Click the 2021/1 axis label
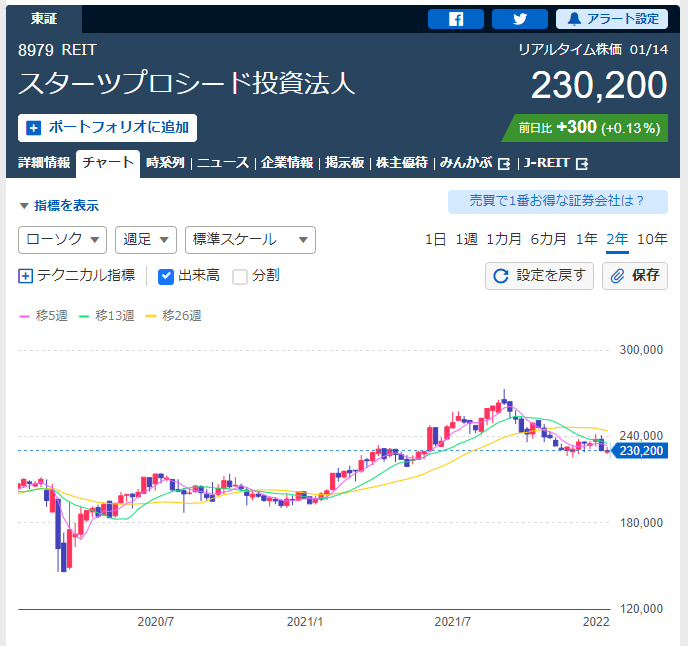688x646 pixels. click(x=305, y=622)
